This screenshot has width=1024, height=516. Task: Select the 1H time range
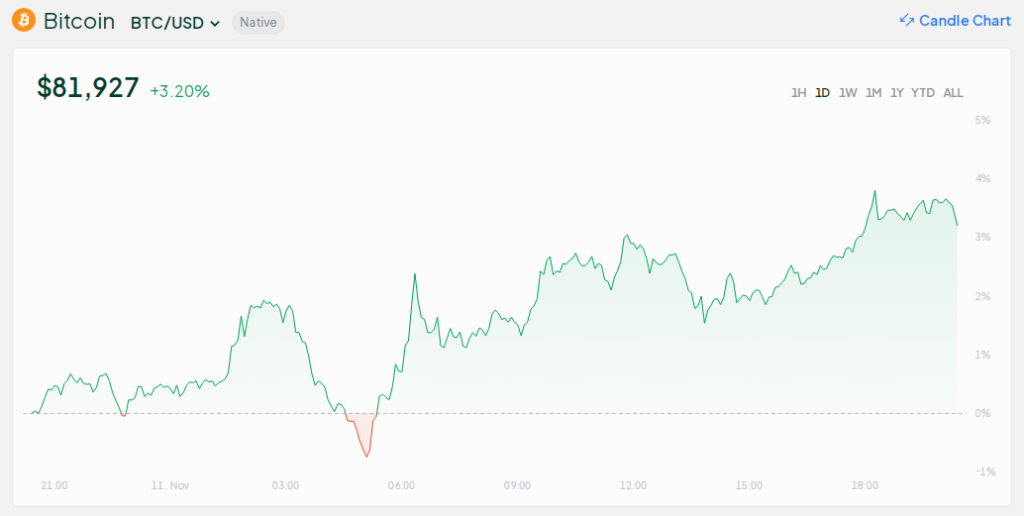click(798, 93)
